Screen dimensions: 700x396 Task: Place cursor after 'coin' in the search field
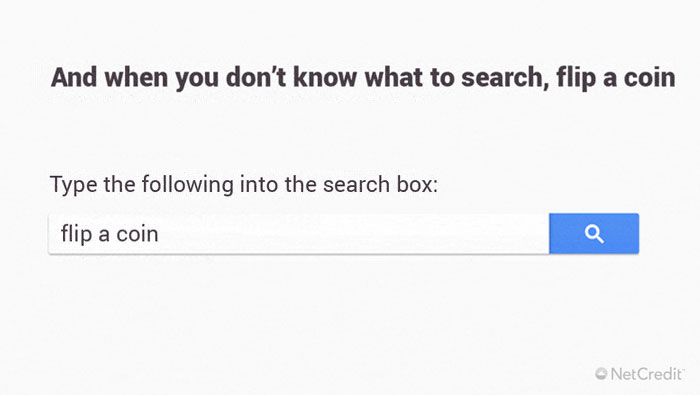coord(160,234)
